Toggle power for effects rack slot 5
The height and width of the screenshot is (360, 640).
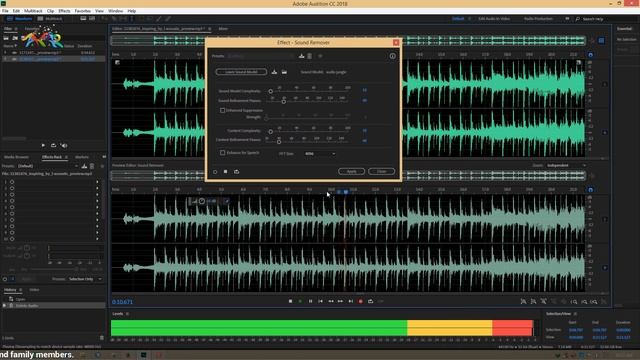pyautogui.click(x=12, y=207)
